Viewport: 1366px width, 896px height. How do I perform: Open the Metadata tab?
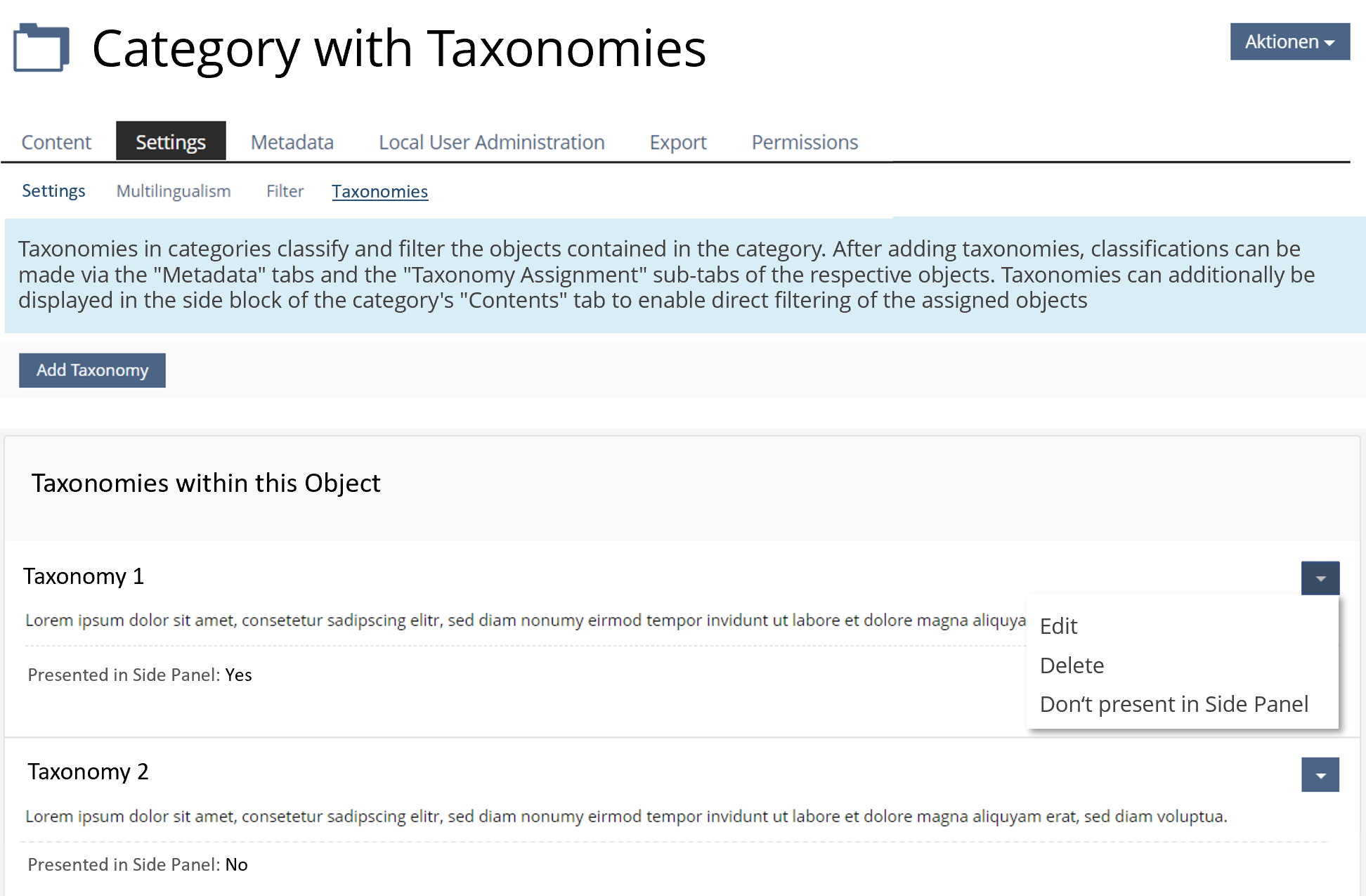(292, 142)
